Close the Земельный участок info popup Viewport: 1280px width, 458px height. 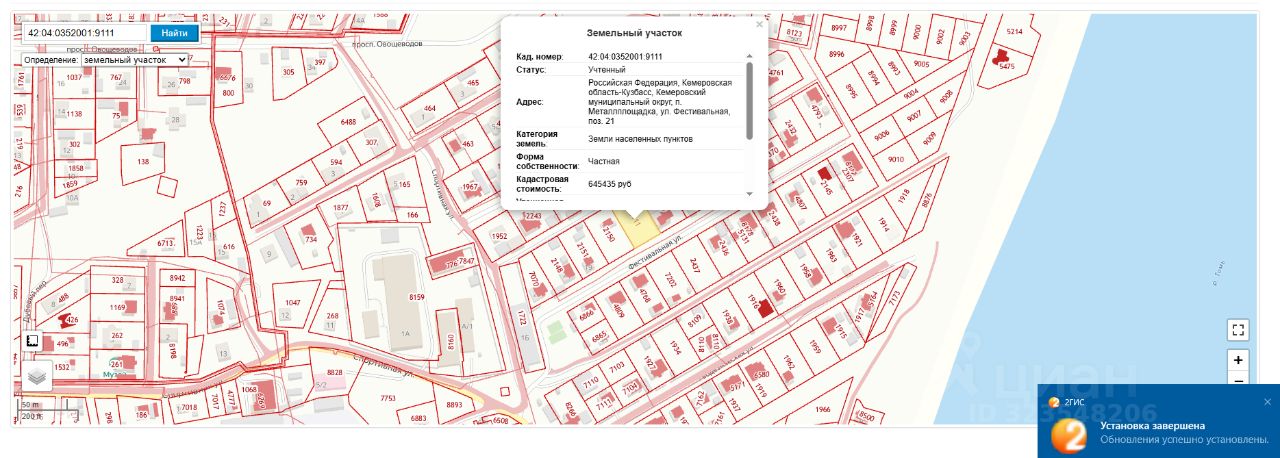759,24
